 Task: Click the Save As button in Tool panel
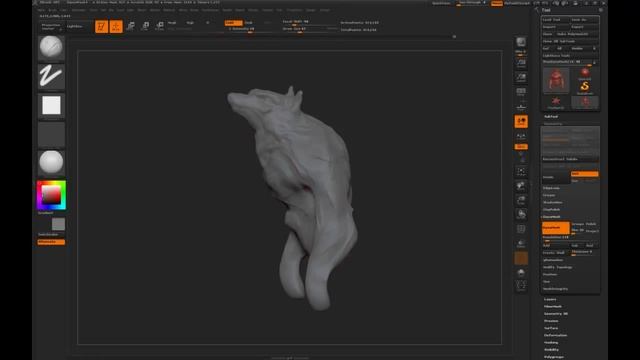[584, 20]
